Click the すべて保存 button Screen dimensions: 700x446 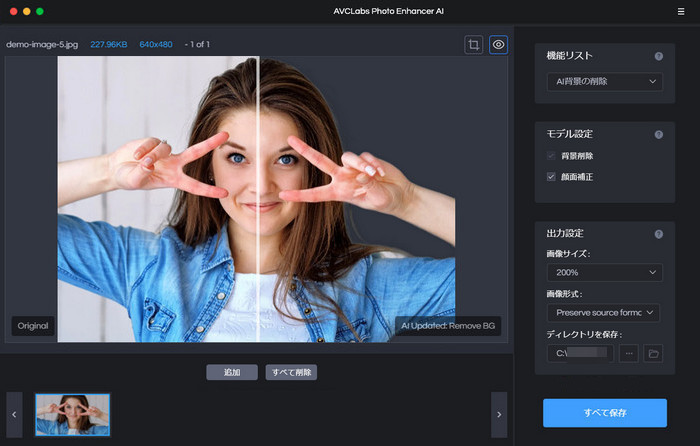coord(604,413)
